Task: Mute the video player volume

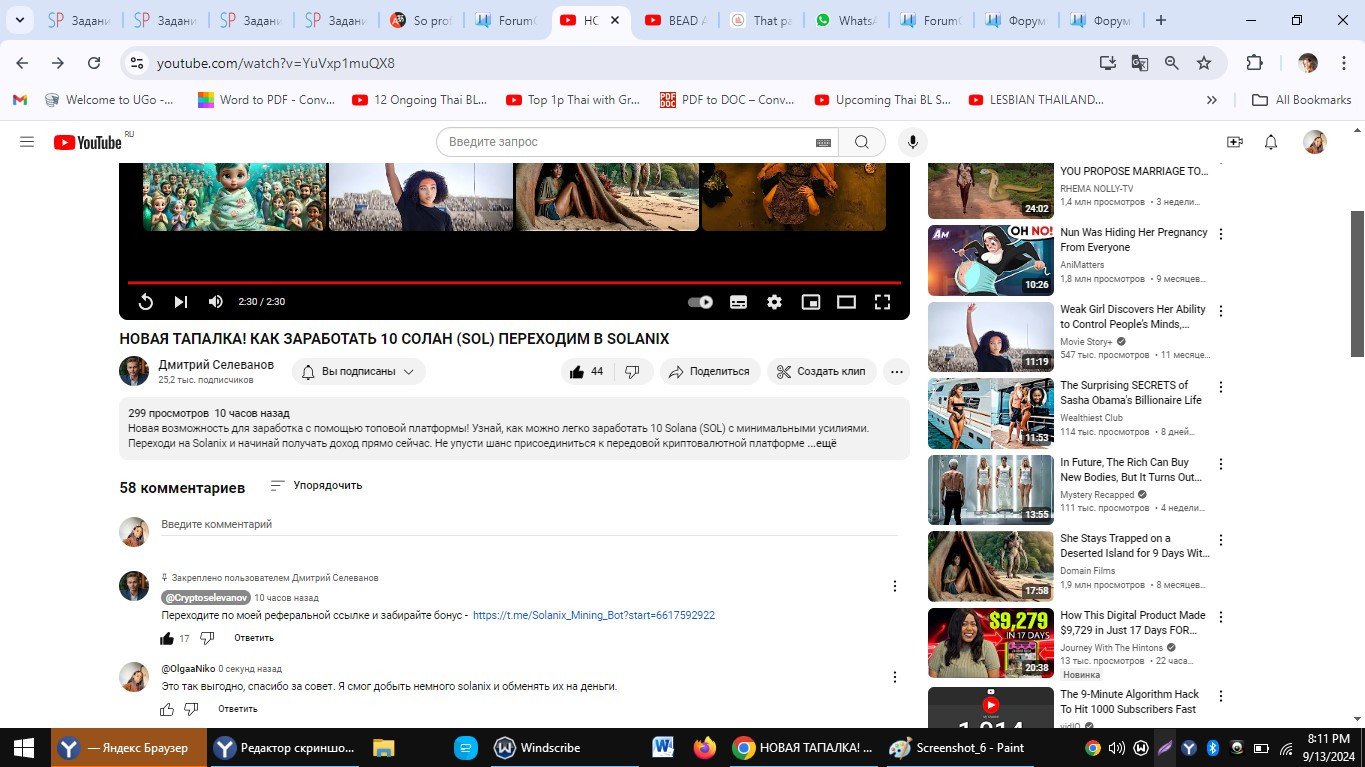Action: coord(216,302)
